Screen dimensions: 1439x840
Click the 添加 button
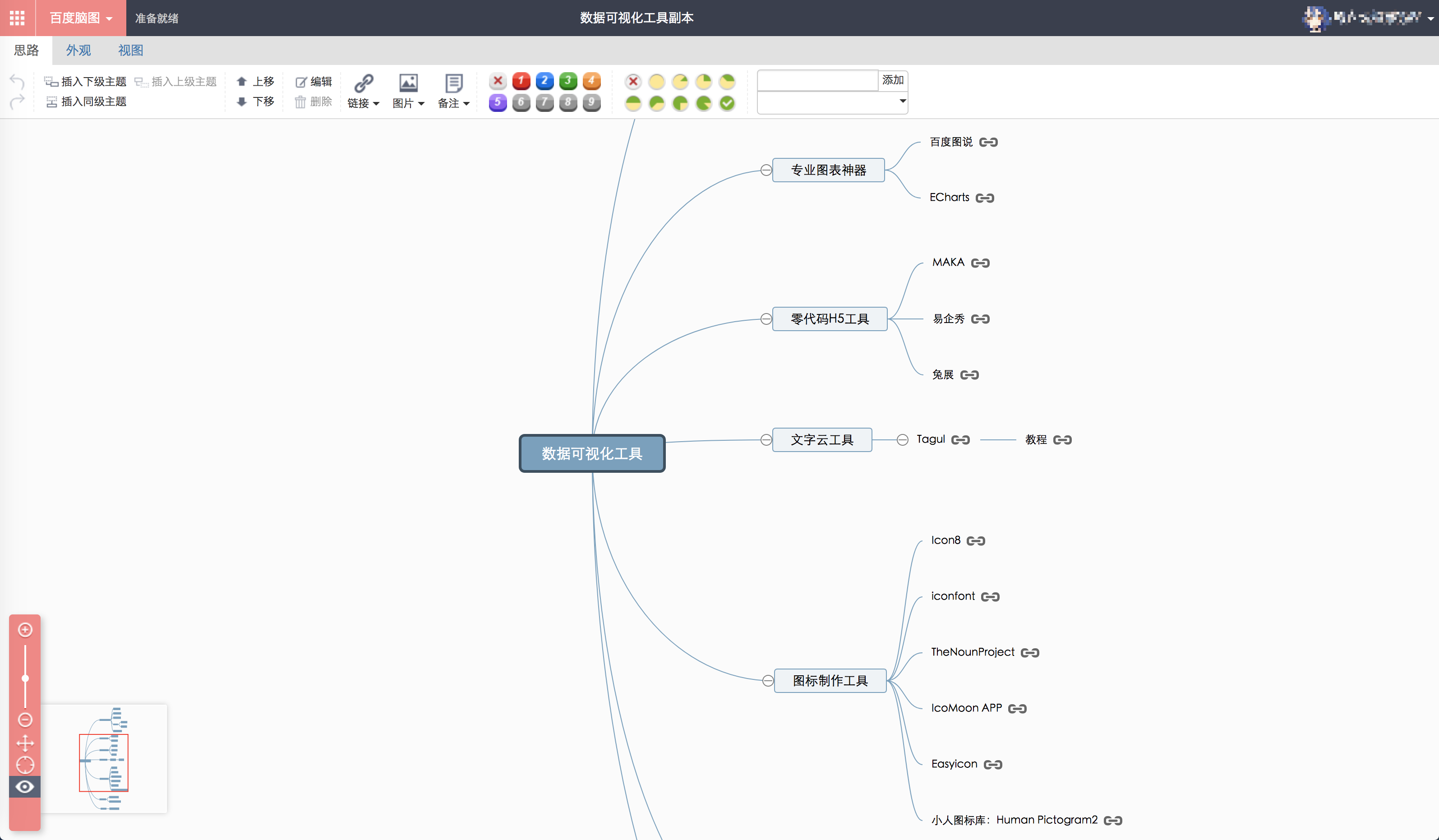pos(893,80)
